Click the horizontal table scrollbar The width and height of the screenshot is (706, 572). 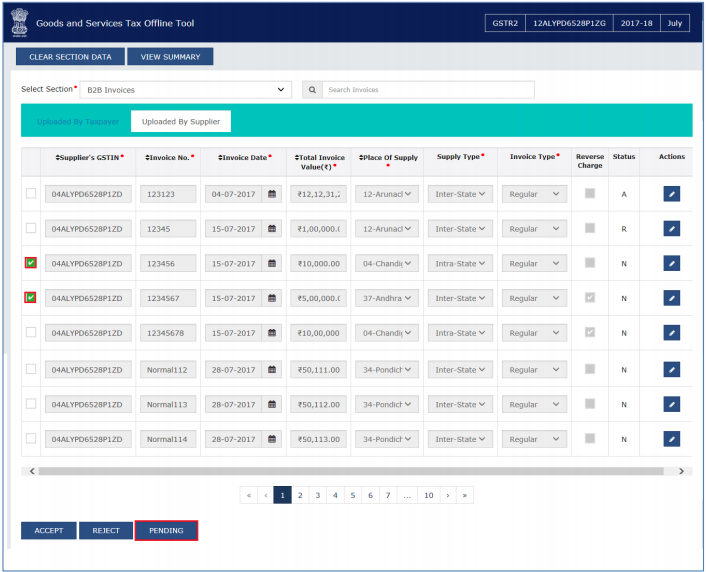[351, 471]
